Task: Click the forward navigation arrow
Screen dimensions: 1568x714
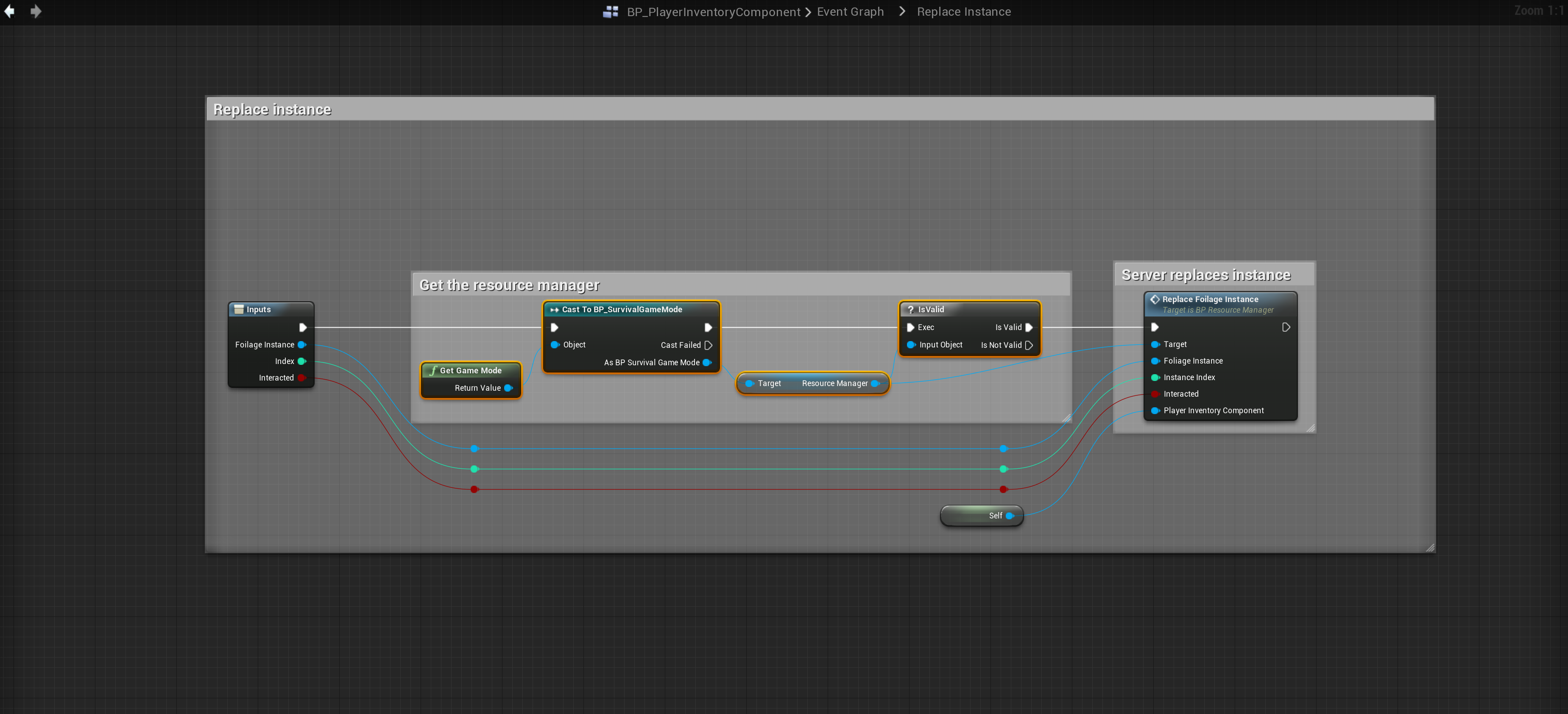Action: [36, 11]
